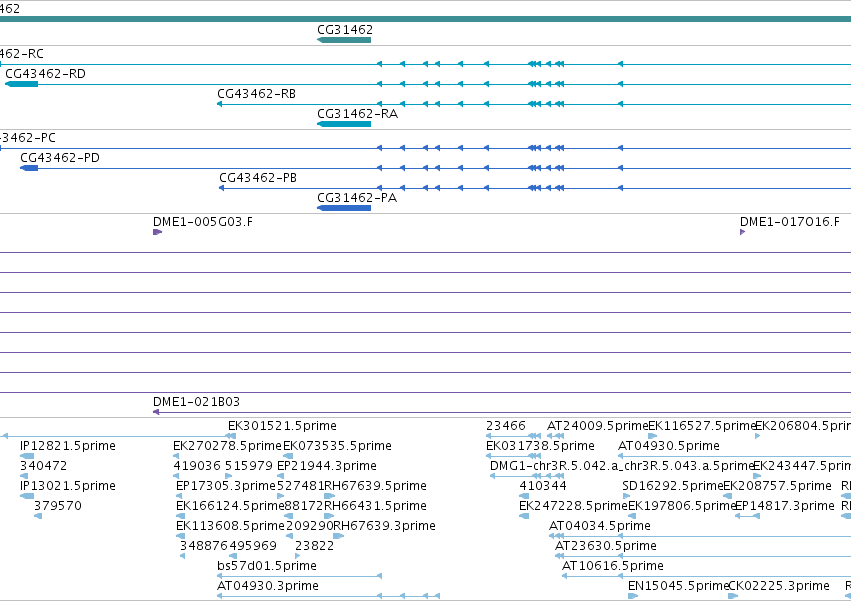Click the 419036 EST label
This screenshot has height=601, width=851.
click(197, 466)
